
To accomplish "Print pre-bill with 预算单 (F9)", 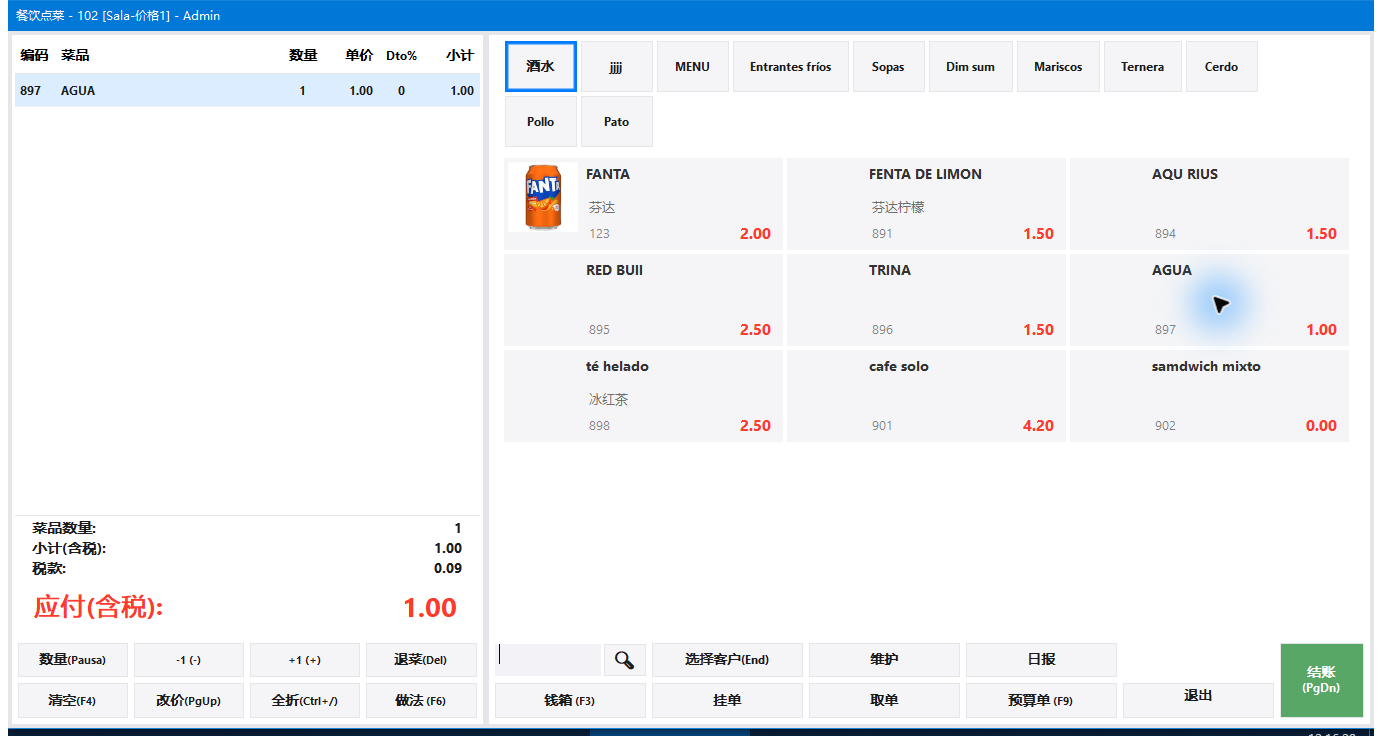I will 1041,701.
